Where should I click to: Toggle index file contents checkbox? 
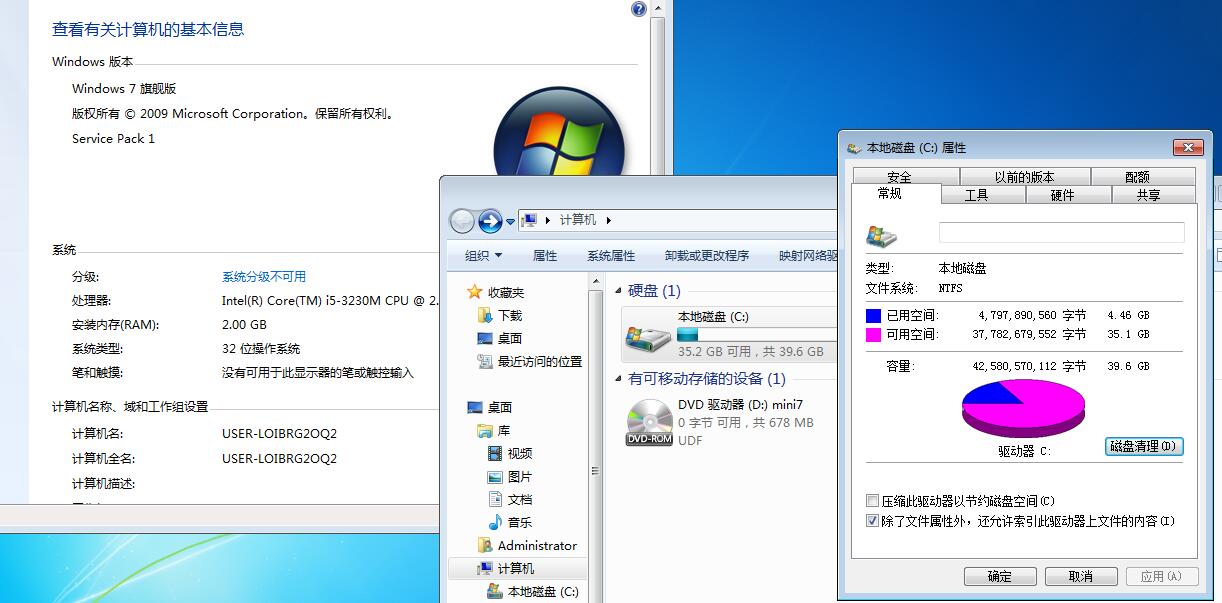(x=872, y=520)
